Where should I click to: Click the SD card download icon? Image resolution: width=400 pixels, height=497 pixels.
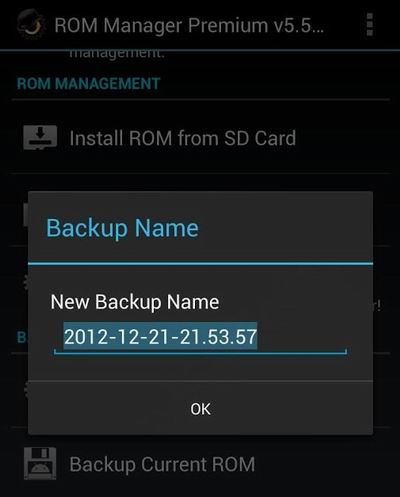tap(40, 137)
